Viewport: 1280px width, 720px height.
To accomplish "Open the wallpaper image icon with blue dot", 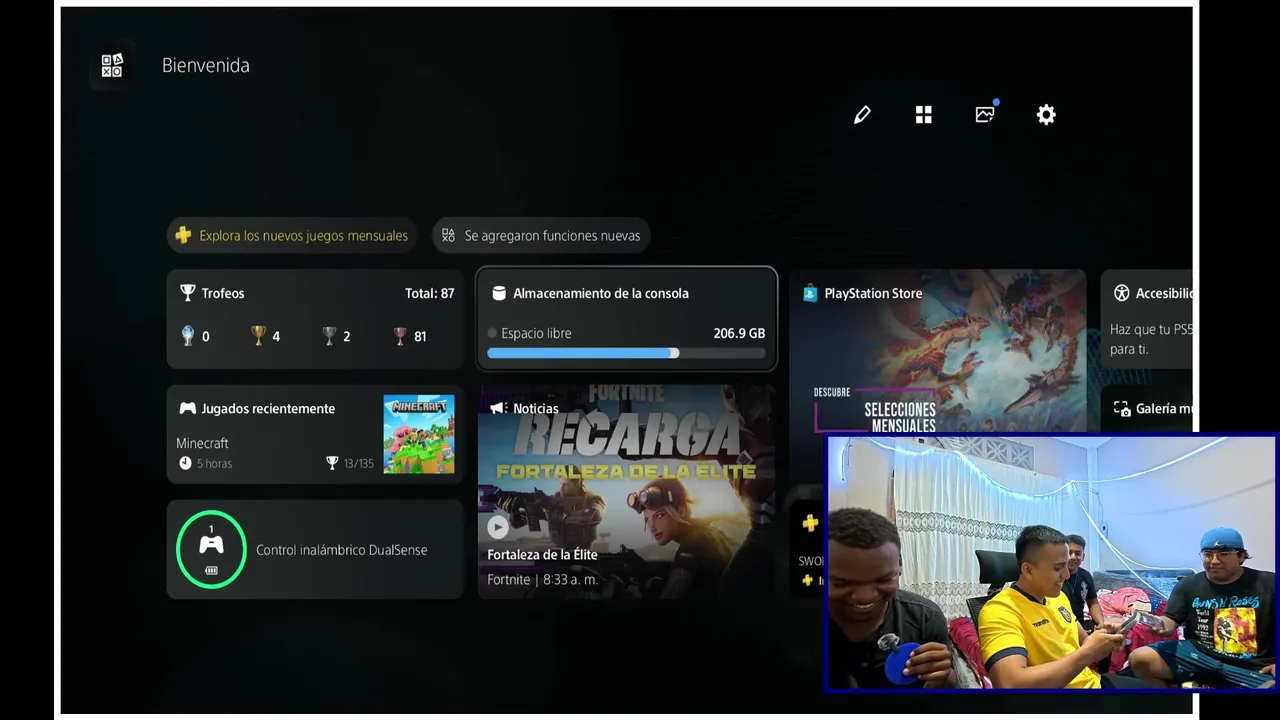I will (x=986, y=113).
